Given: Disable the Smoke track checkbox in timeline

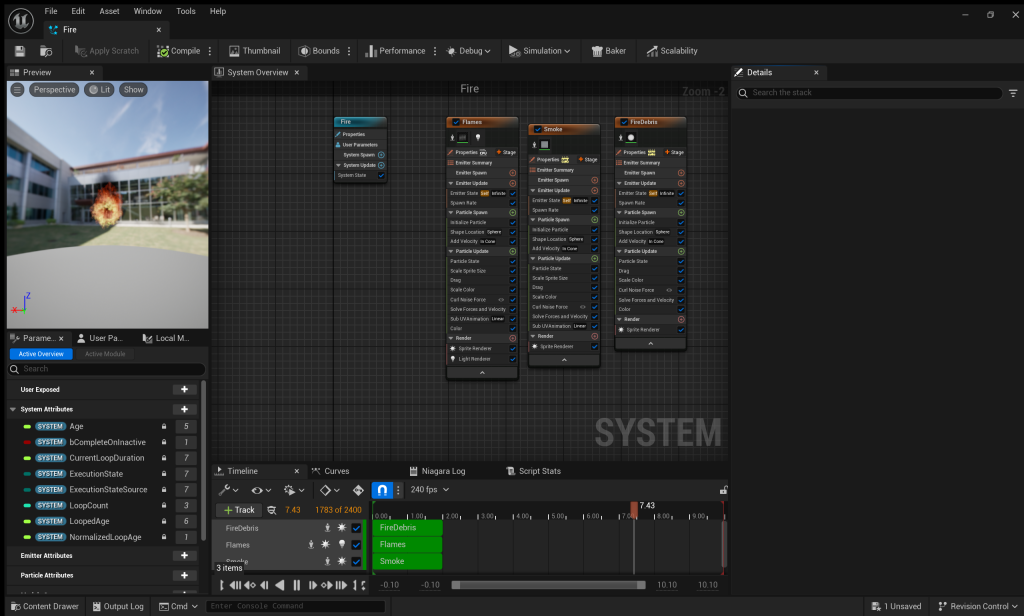Looking at the screenshot, I should pyautogui.click(x=357, y=561).
